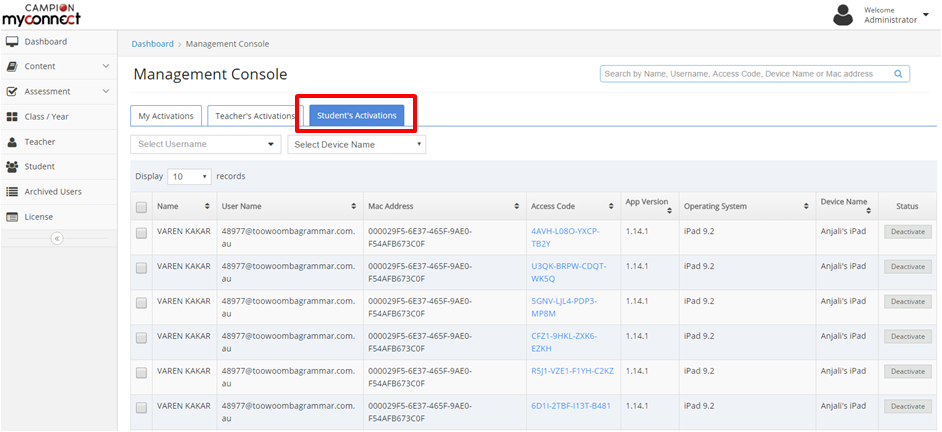Sort by the Device Name column arrows
The image size is (942, 432).
pyautogui.click(x=869, y=210)
